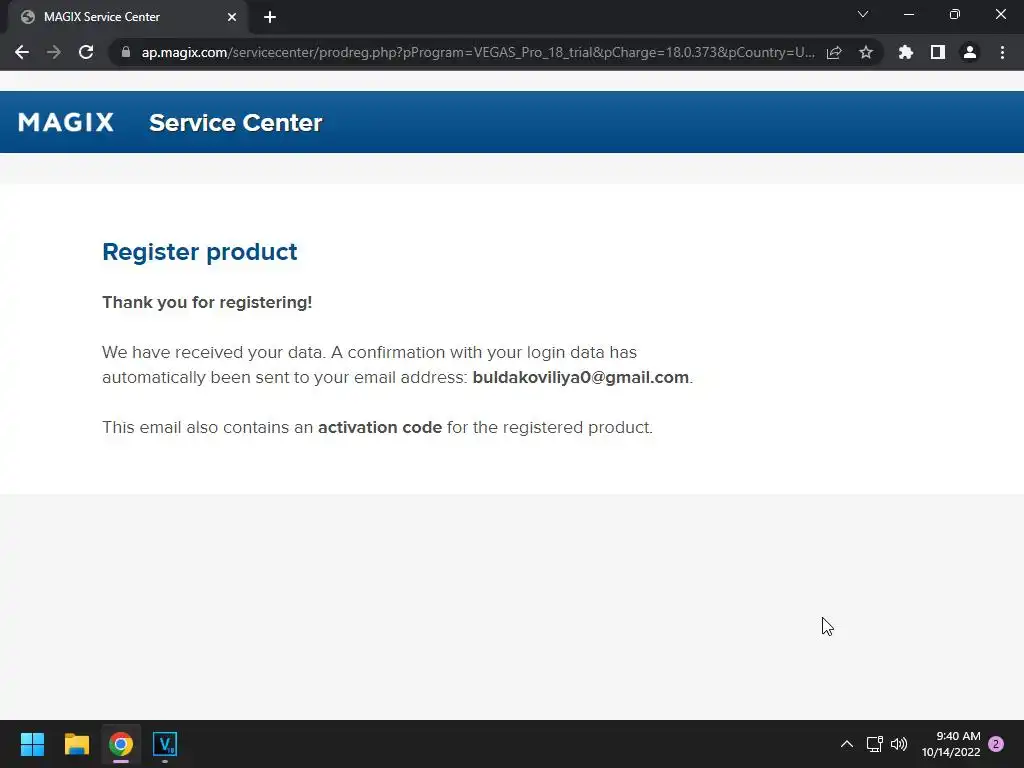The width and height of the screenshot is (1024, 768).
Task: Open the volume tray icon
Action: (x=899, y=744)
